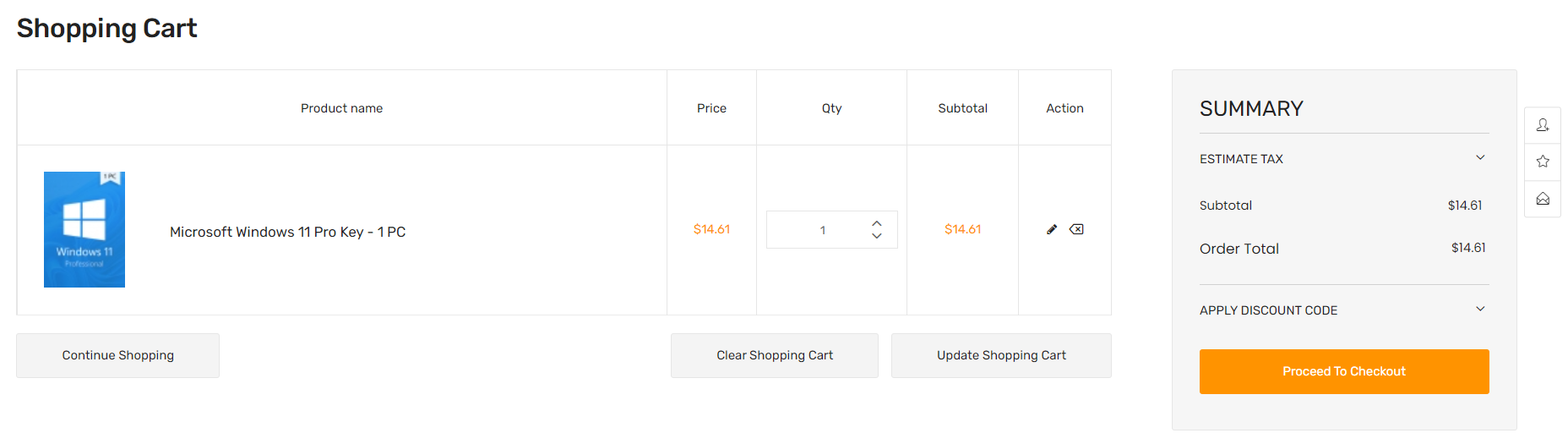Viewport: 1568px width, 433px height.
Task: Open the user account icon in side panel
Action: pos(1543,125)
